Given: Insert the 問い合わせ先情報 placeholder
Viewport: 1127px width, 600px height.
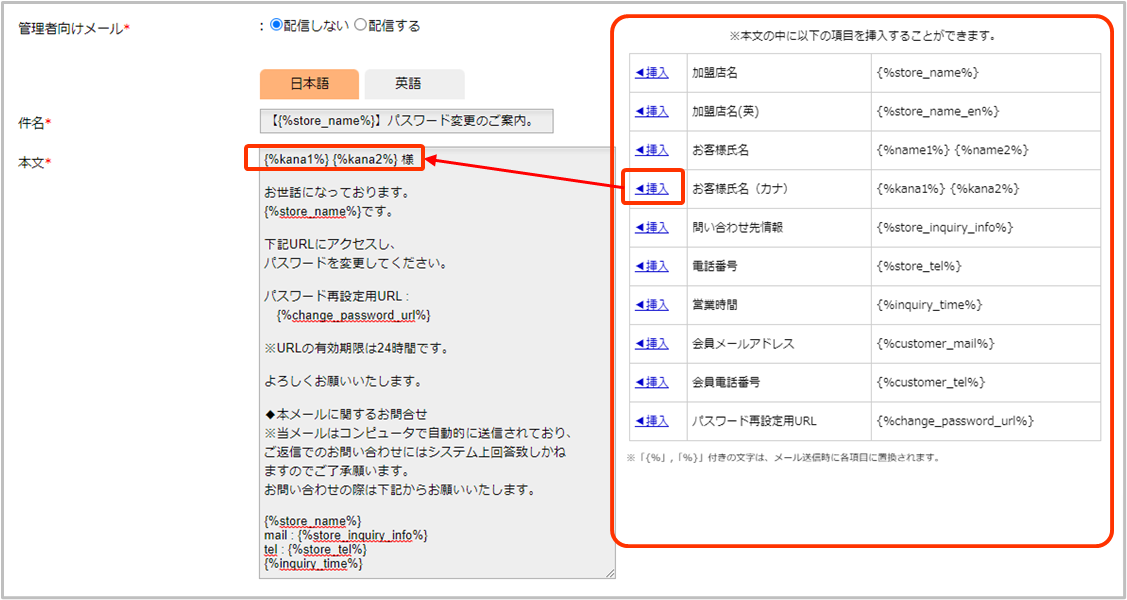Looking at the screenshot, I should tap(652, 227).
